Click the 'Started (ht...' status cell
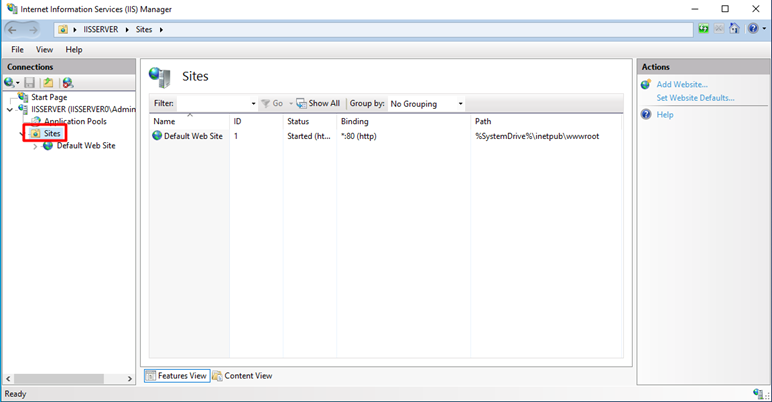Viewport: 772px width, 402px height. 309,136
